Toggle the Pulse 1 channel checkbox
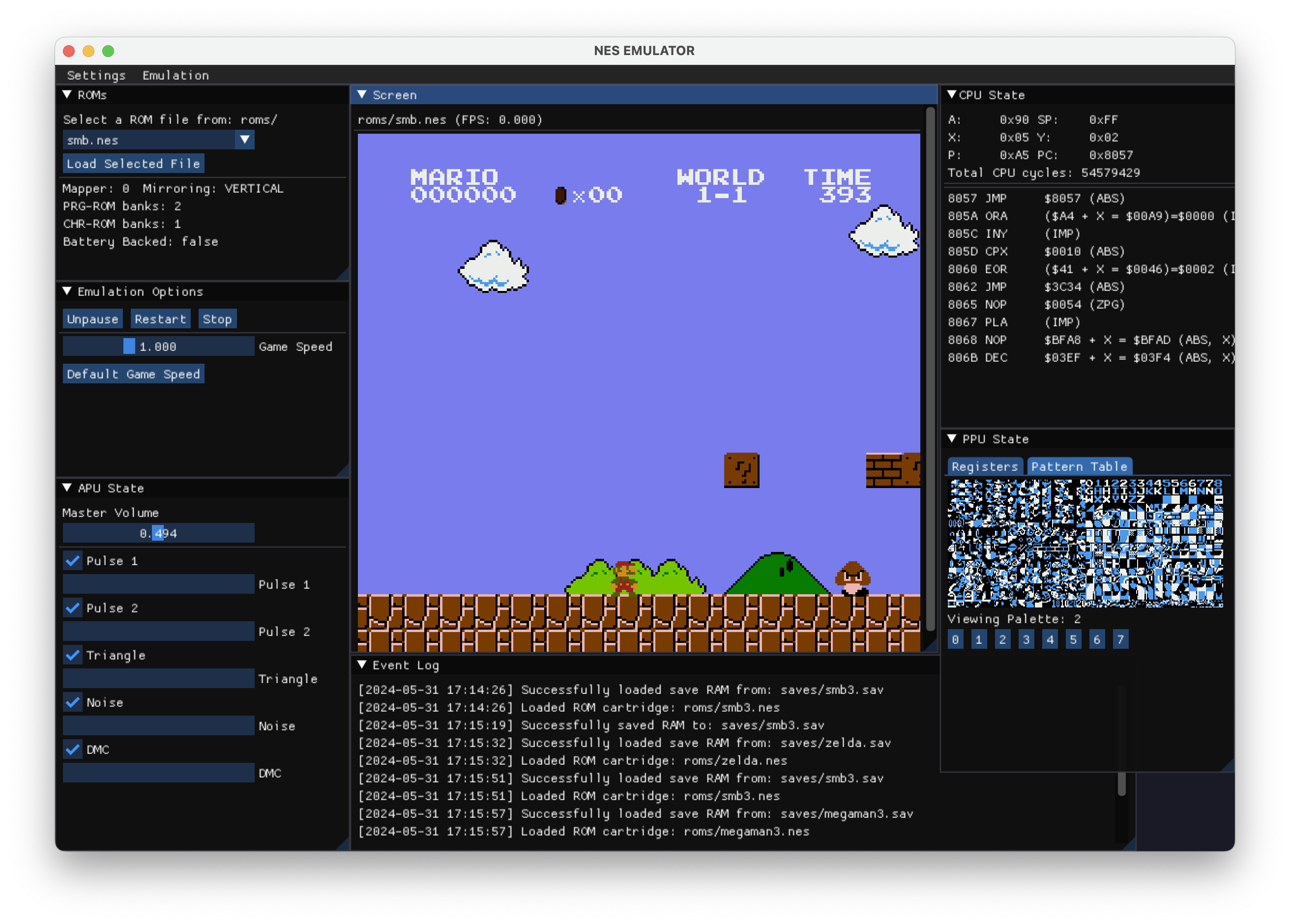Image resolution: width=1290 pixels, height=924 pixels. point(72,561)
